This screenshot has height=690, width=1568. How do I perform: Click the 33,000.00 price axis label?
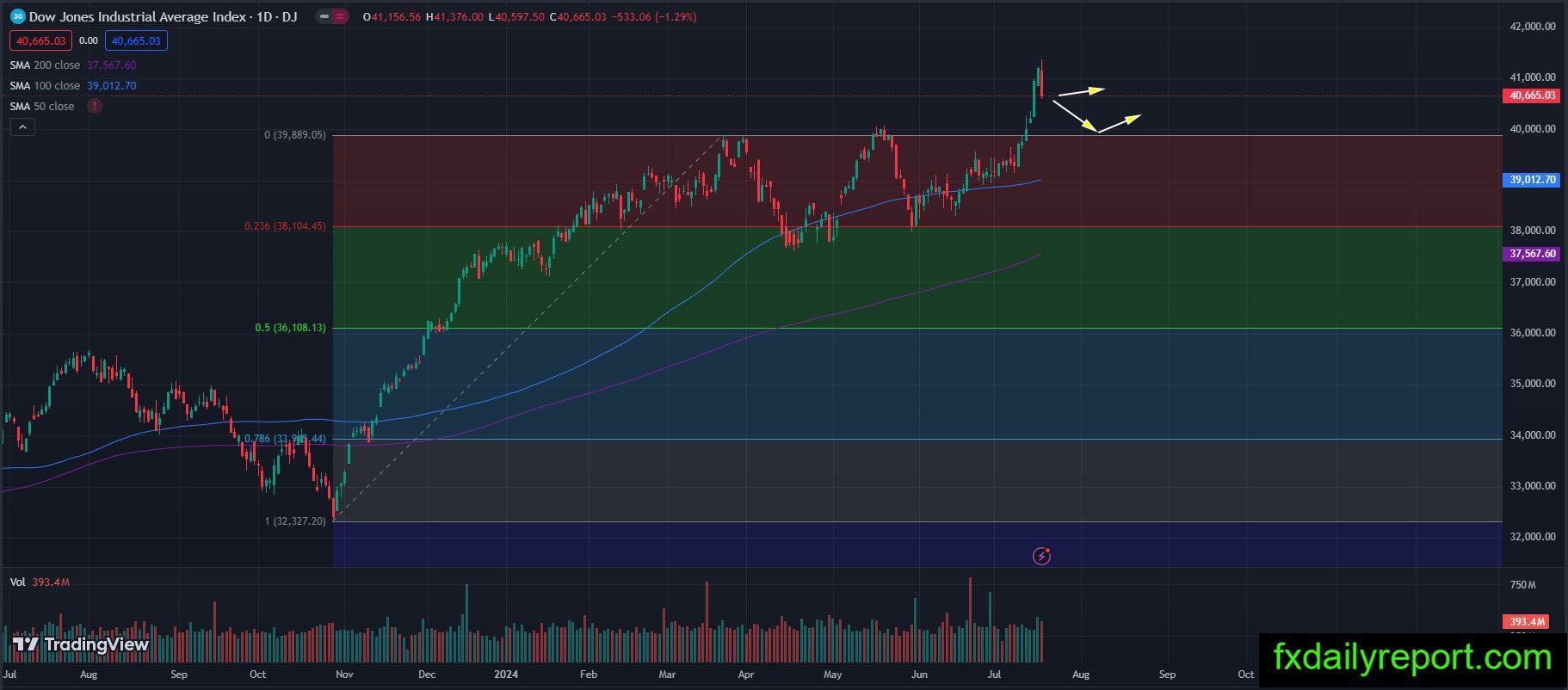(1533, 486)
